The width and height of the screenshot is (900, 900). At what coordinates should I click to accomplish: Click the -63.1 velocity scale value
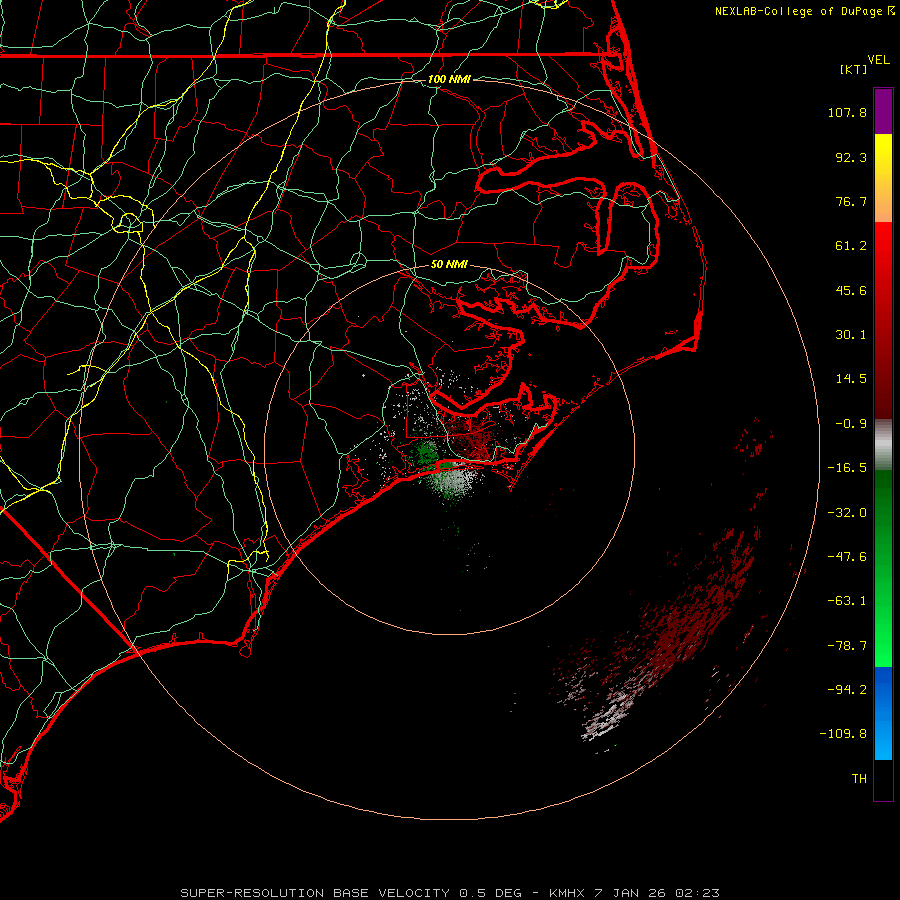pyautogui.click(x=847, y=601)
